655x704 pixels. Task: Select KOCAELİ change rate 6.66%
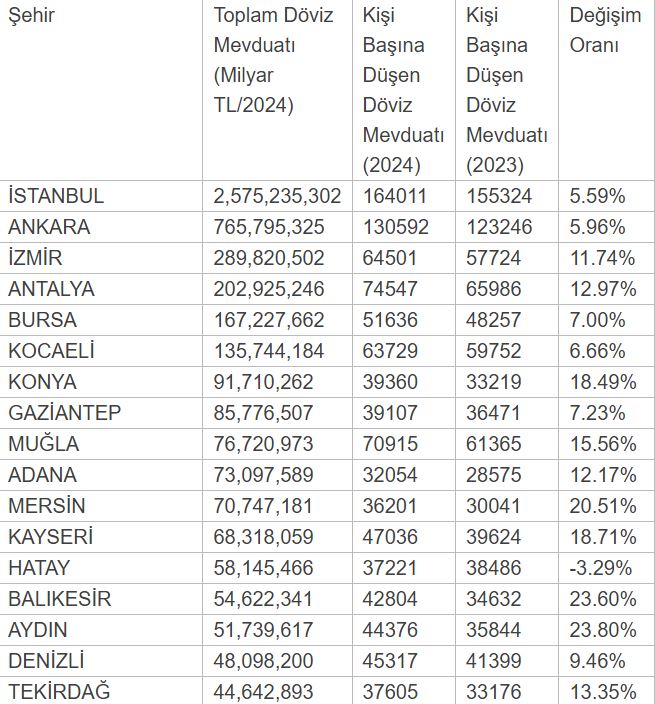click(x=597, y=351)
